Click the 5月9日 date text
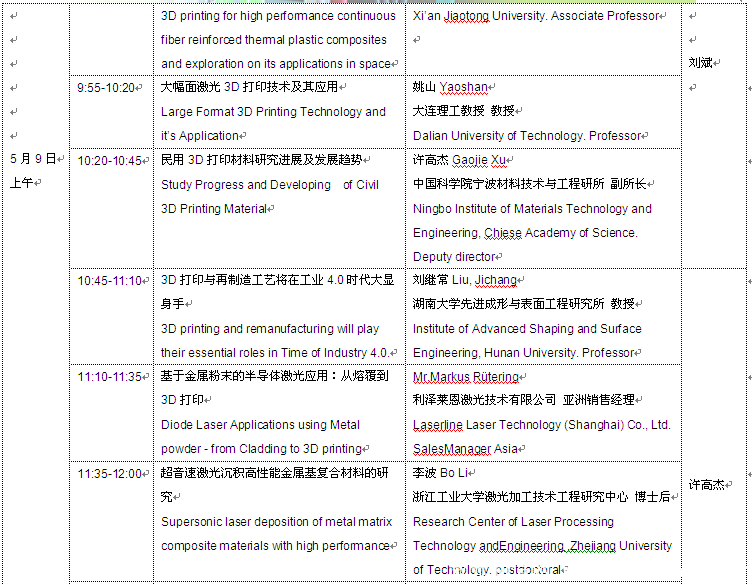 coord(33,159)
